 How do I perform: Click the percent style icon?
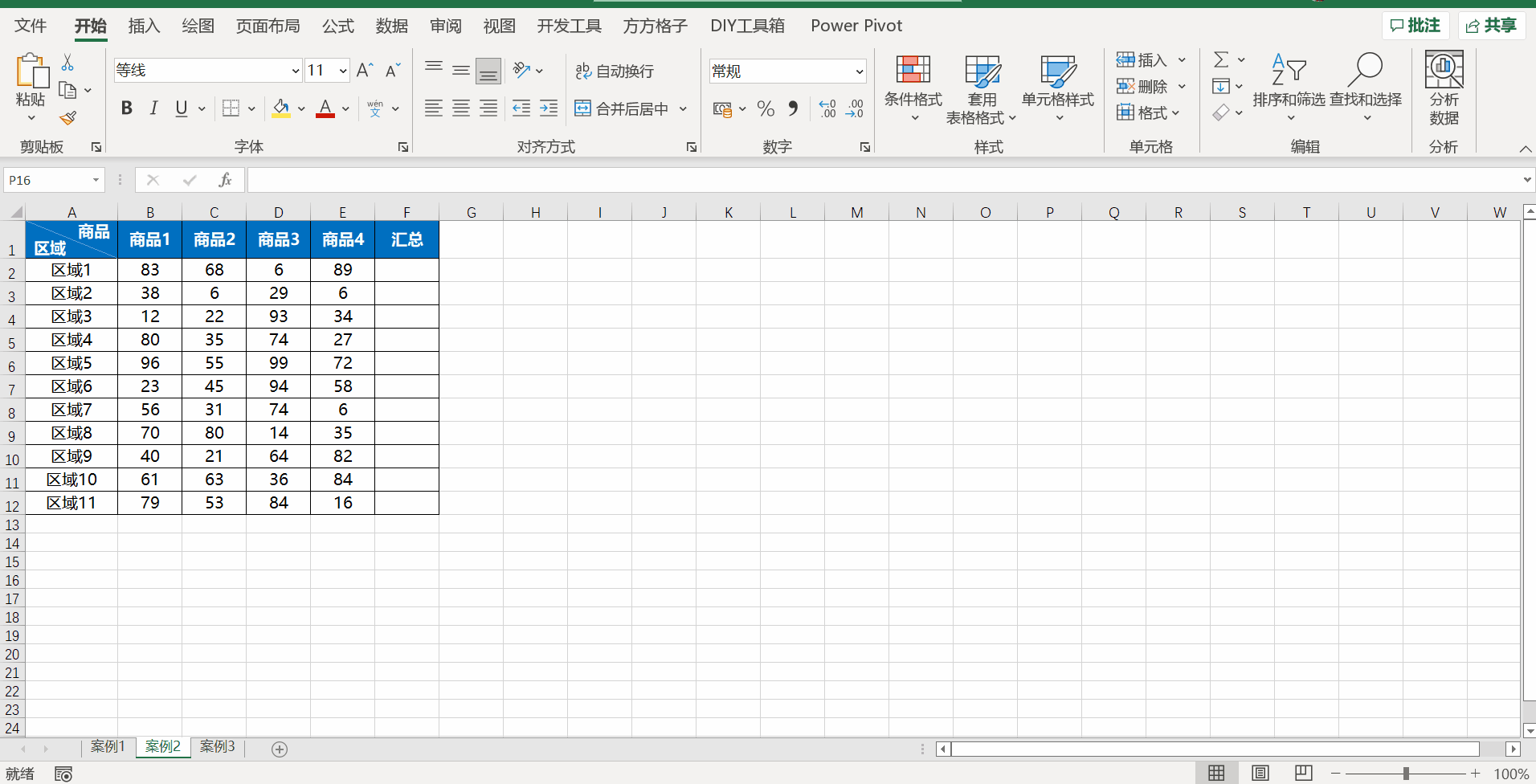pyautogui.click(x=766, y=108)
